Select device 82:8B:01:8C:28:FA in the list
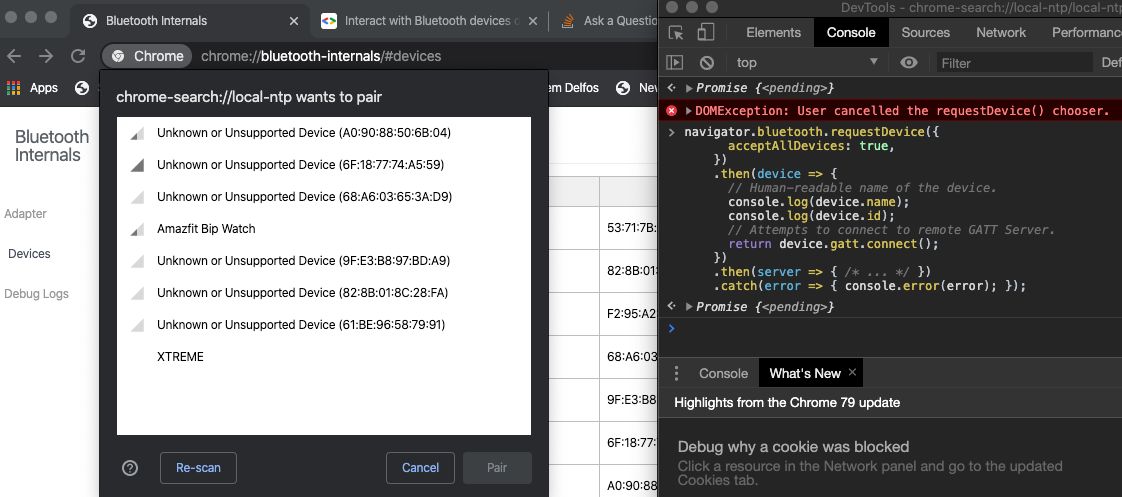The image size is (1122, 497). (323, 293)
